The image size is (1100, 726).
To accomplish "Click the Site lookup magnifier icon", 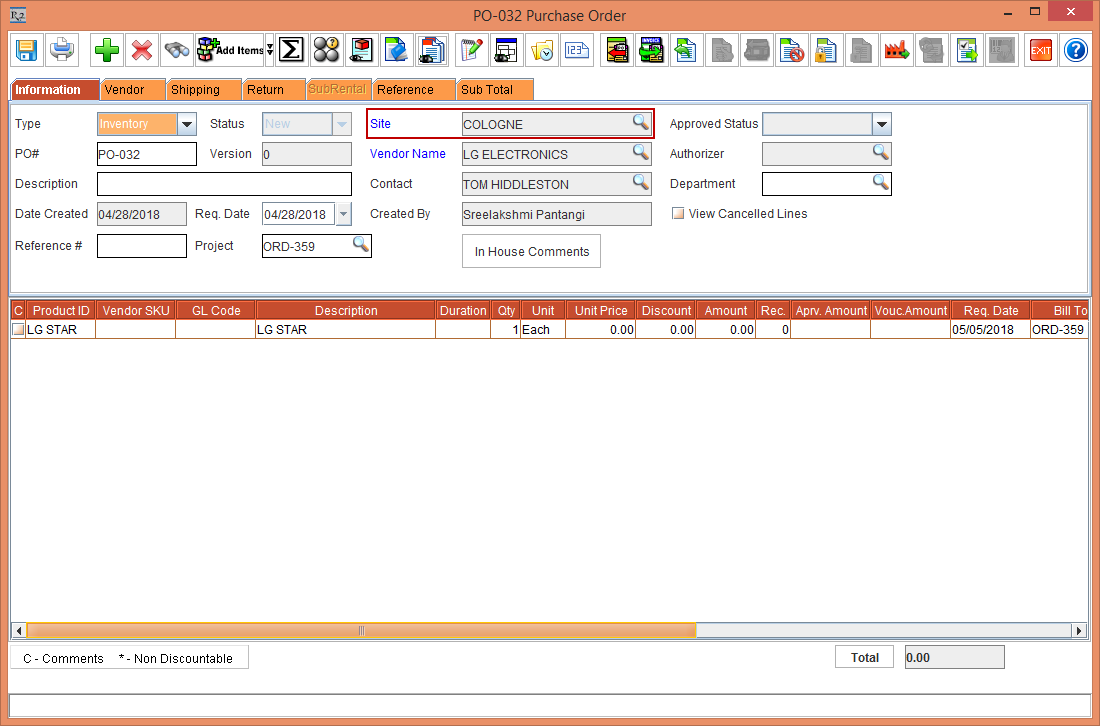I will [x=640, y=123].
